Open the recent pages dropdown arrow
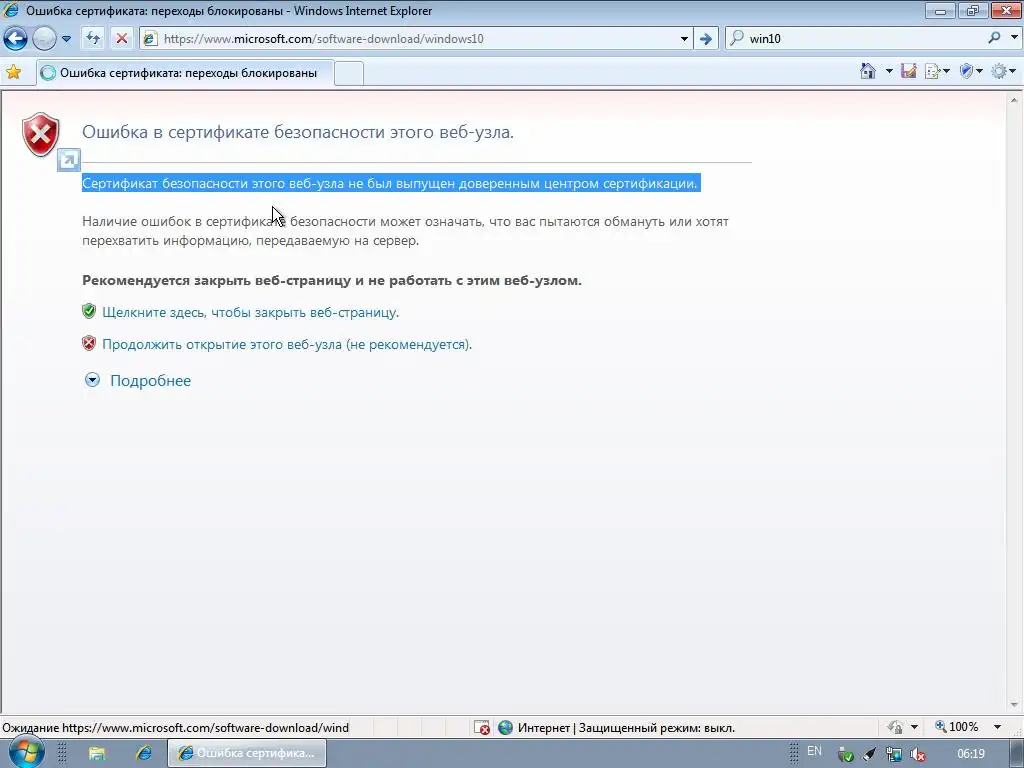 click(66, 39)
